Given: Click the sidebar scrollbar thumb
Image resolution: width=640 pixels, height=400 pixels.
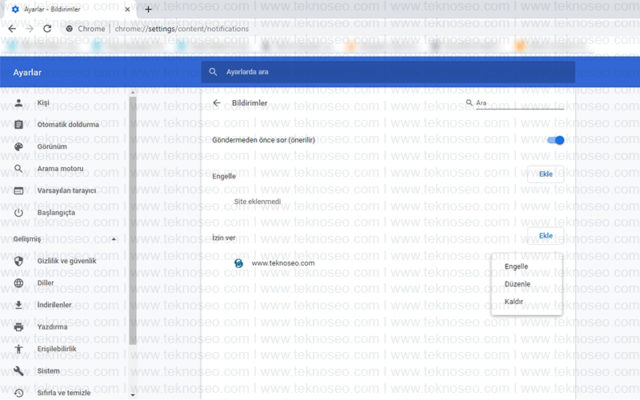Looking at the screenshot, I should (x=133, y=220).
